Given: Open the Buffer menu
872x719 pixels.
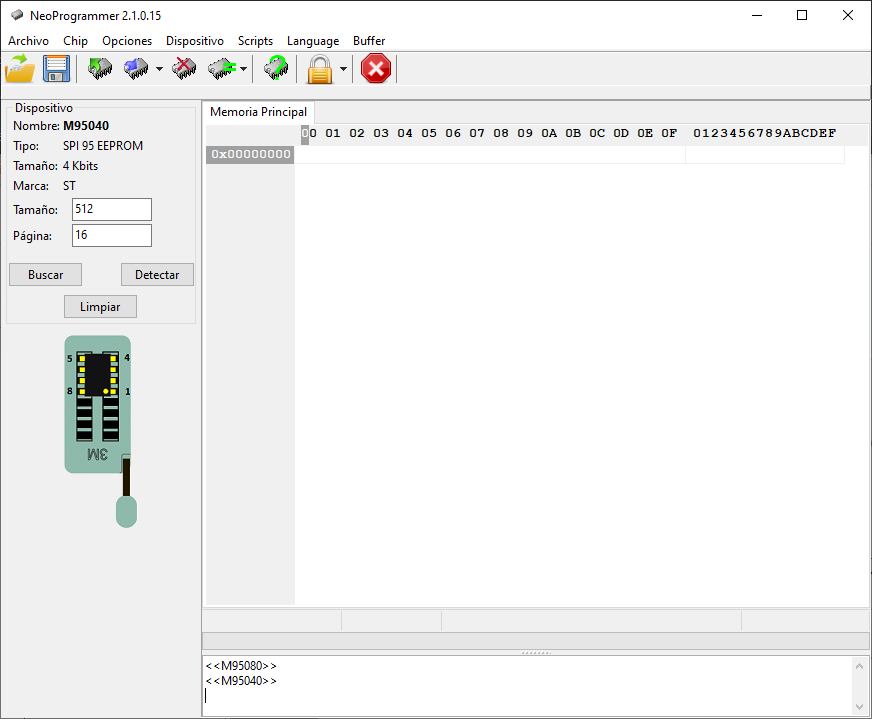Looking at the screenshot, I should click(369, 41).
